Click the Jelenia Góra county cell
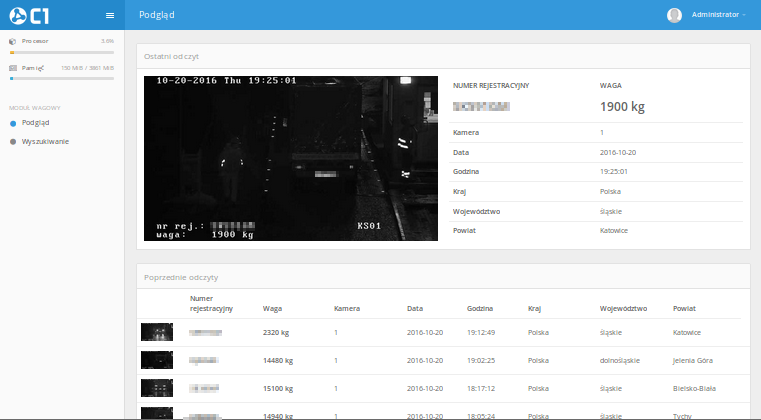Screen dimensions: 761x420 coord(693,361)
